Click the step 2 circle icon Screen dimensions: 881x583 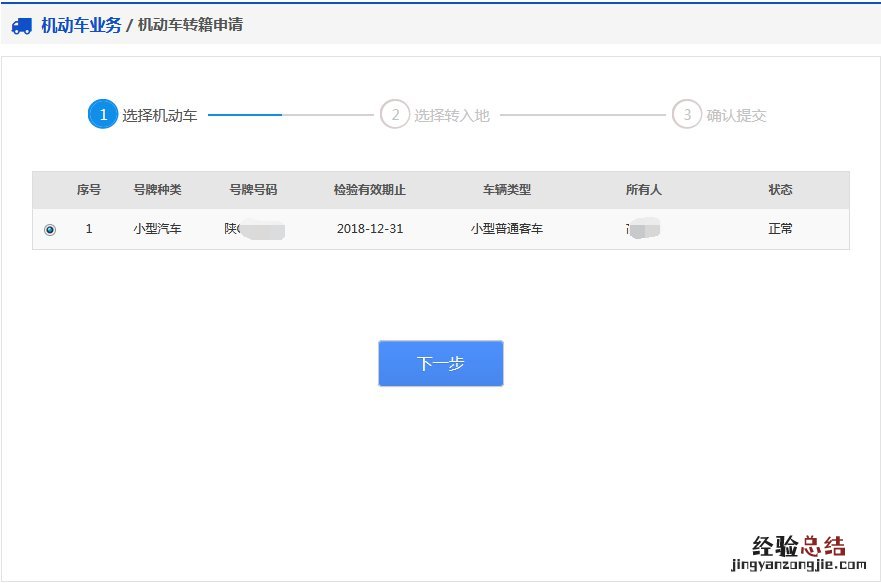pos(395,115)
